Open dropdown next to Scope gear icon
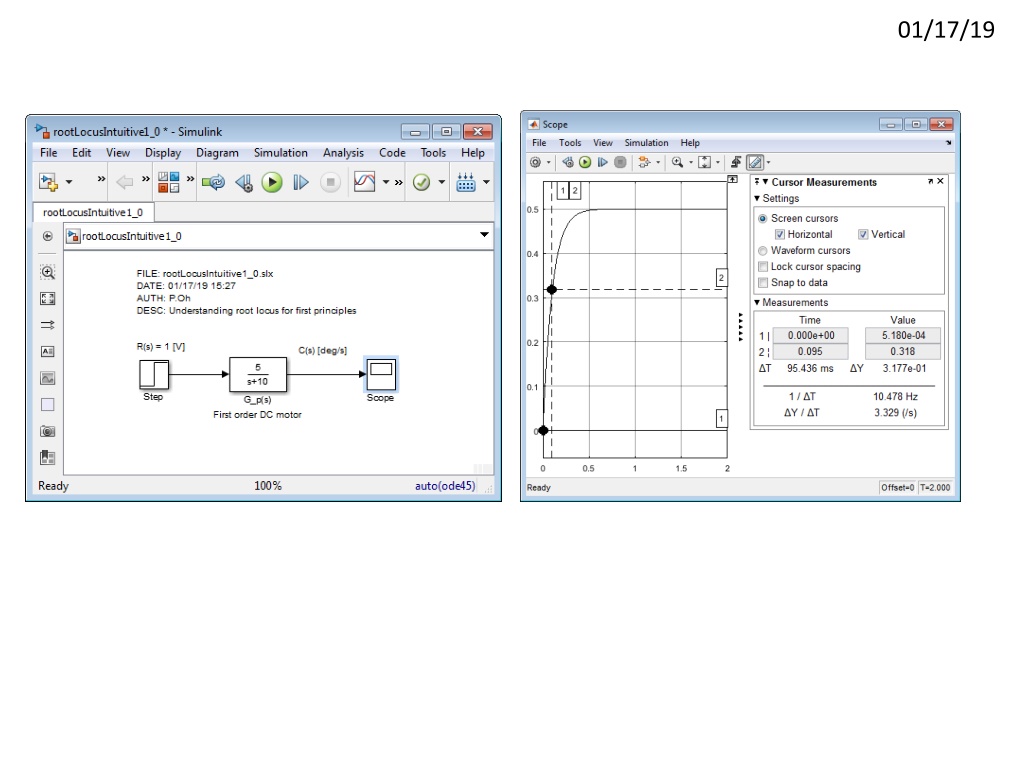The image size is (1024, 768). pyautogui.click(x=549, y=163)
